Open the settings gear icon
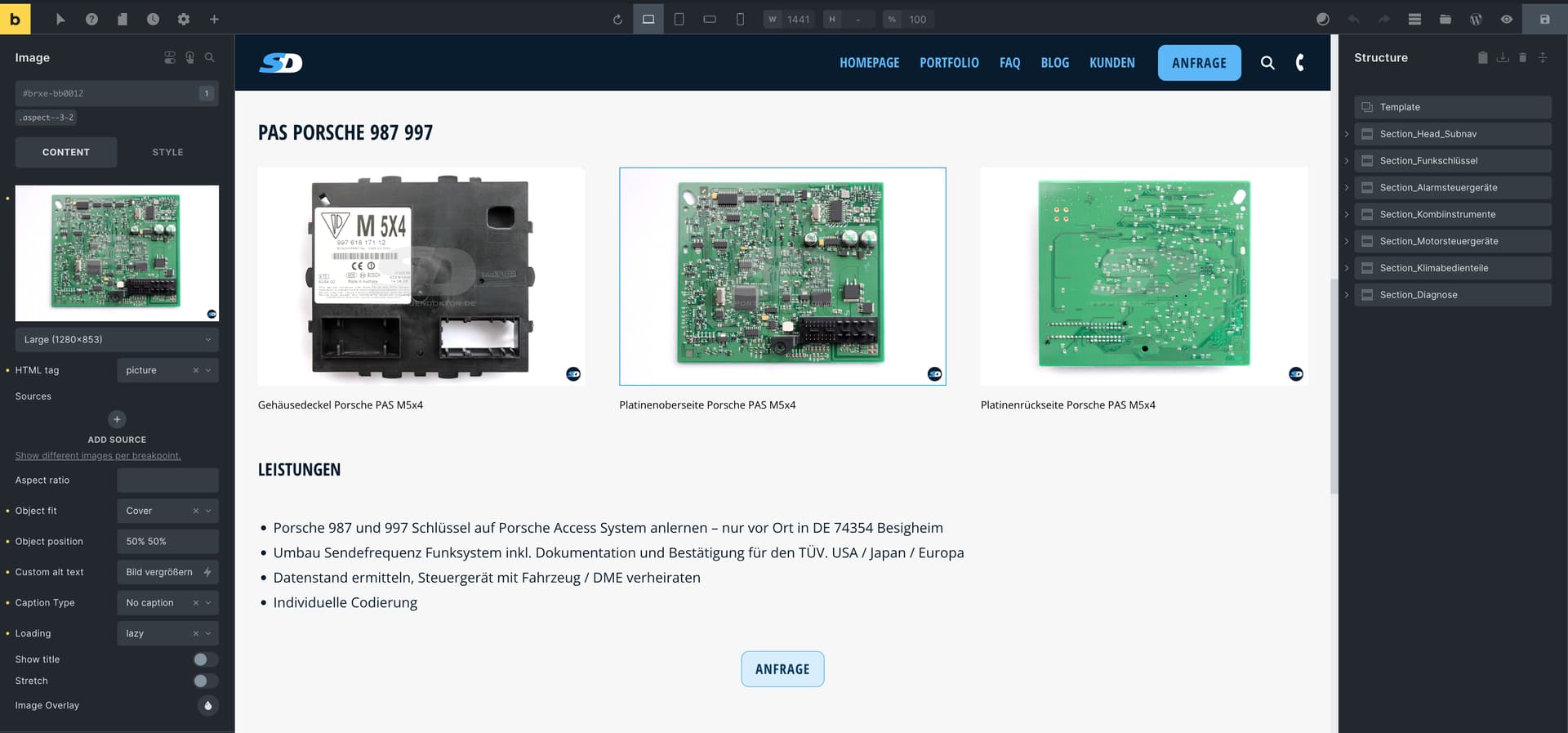The width and height of the screenshot is (1568, 733). click(x=184, y=19)
